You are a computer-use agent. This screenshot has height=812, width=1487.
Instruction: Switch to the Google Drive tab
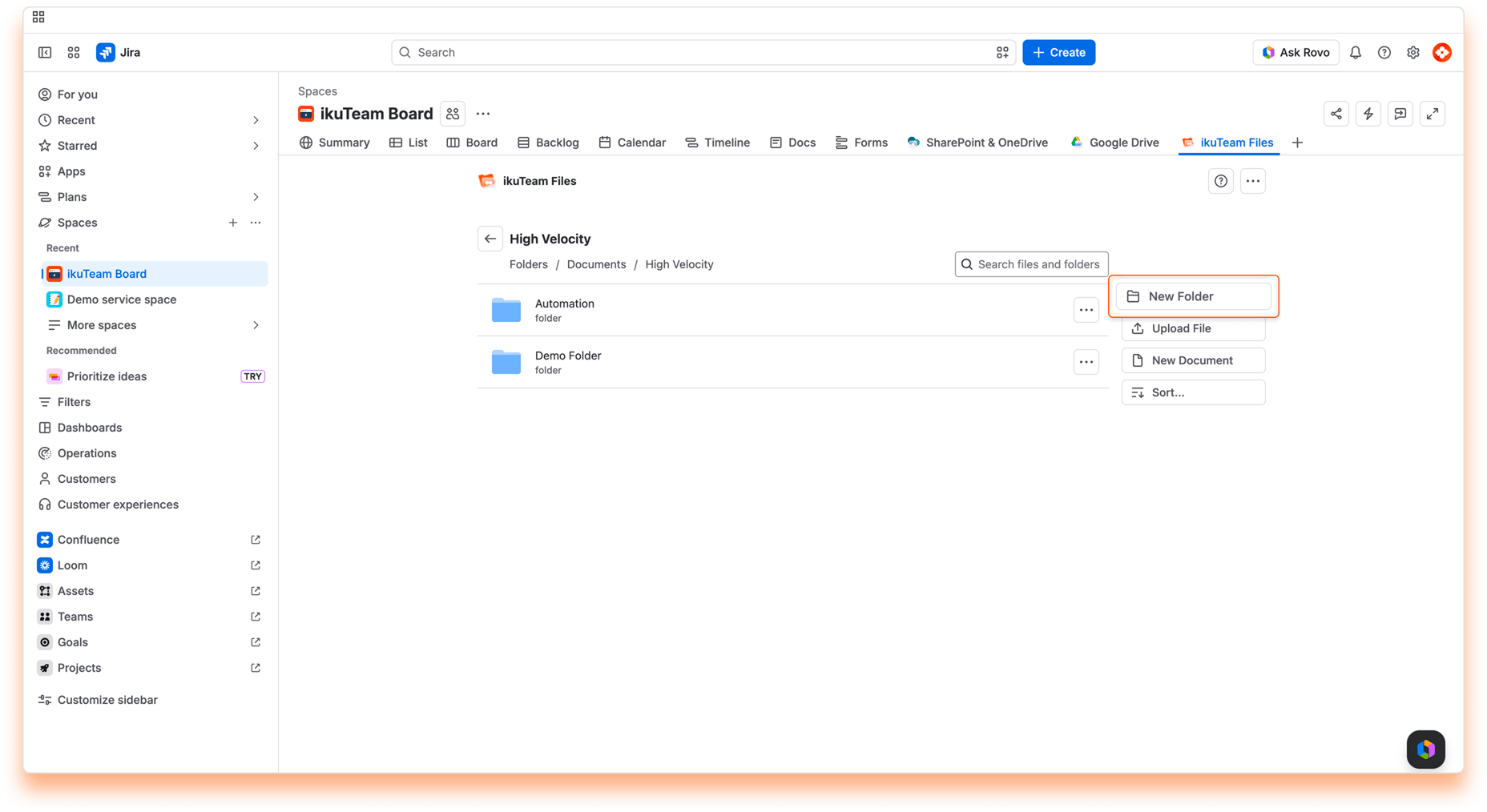1115,143
